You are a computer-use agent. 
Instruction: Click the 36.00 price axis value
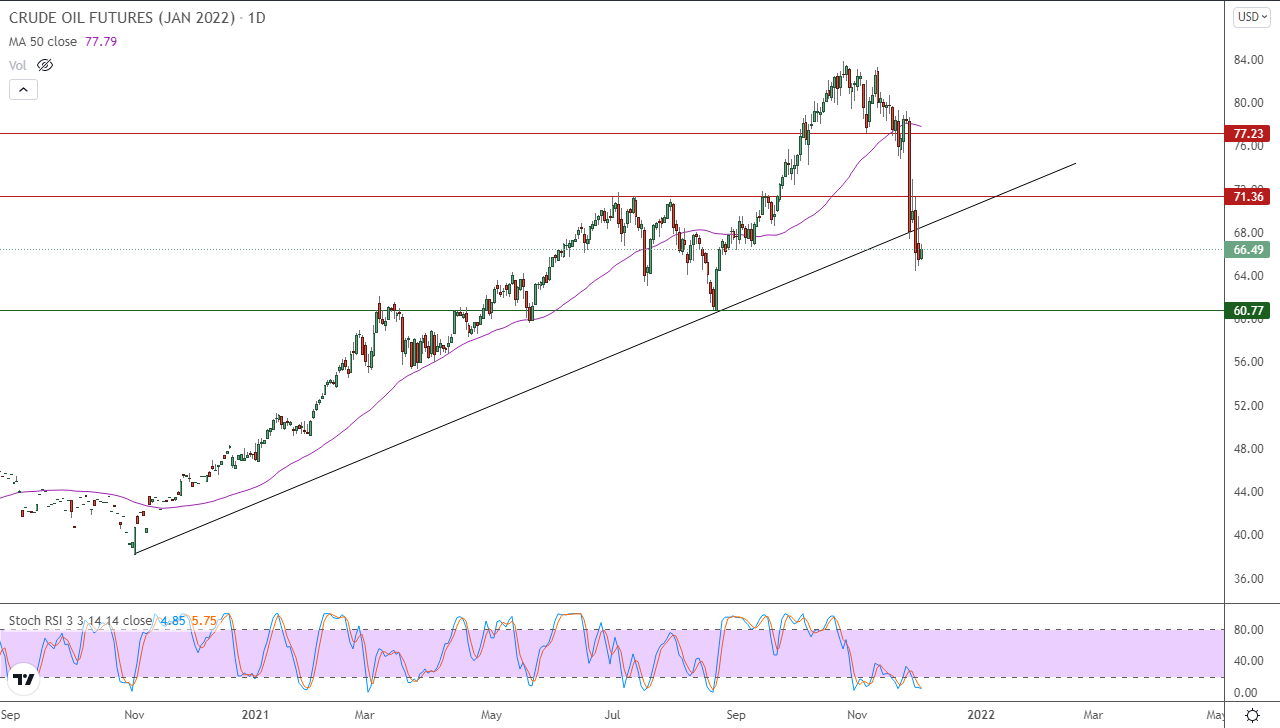(1247, 578)
